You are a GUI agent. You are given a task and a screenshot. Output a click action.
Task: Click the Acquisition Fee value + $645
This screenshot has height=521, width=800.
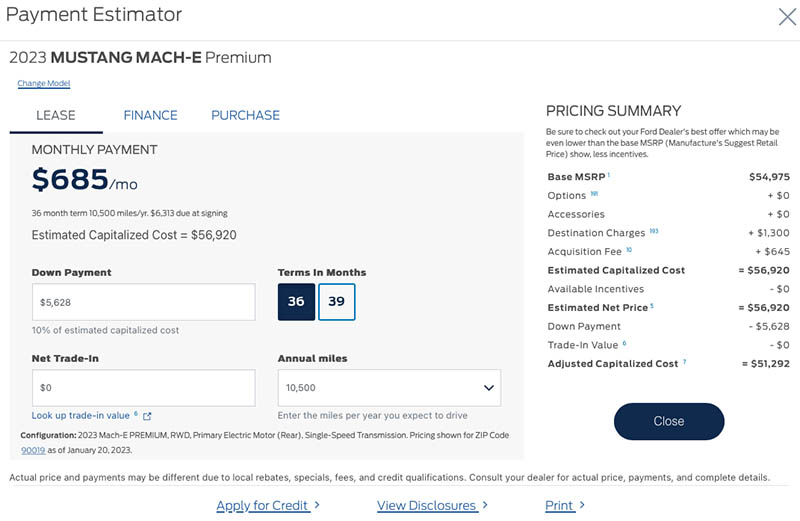tap(772, 252)
